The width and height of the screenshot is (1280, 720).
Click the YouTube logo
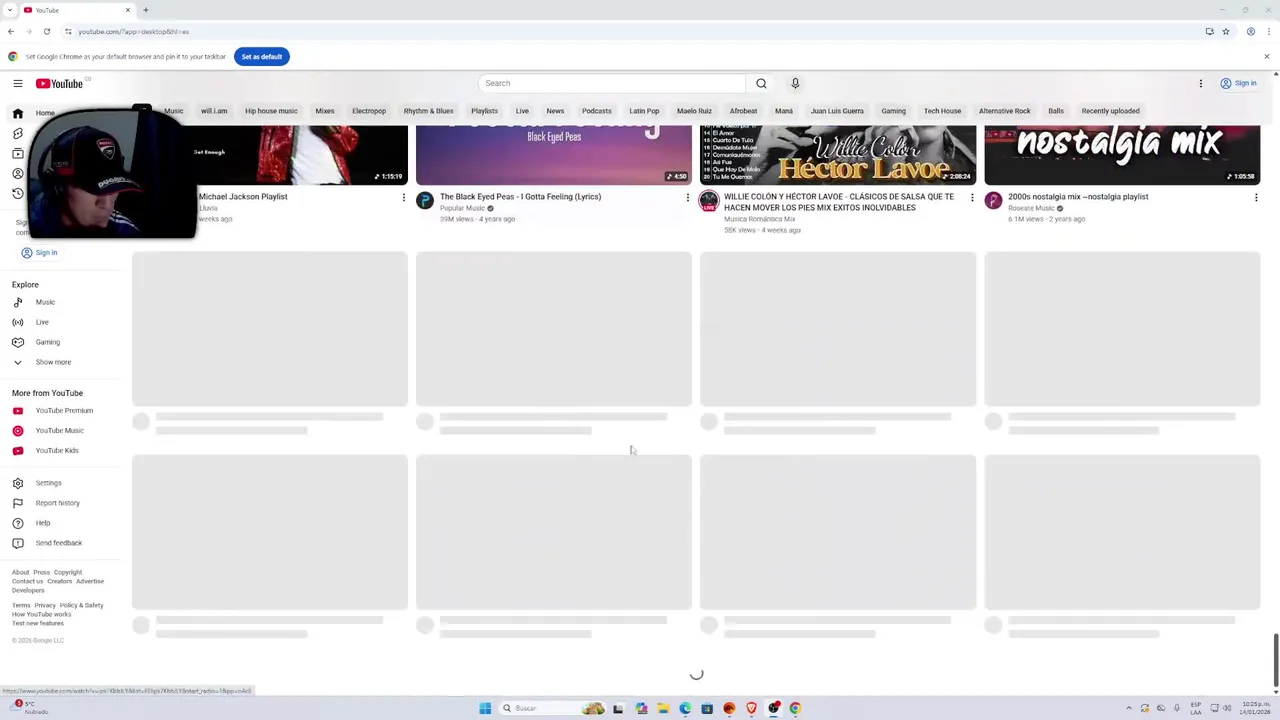[x=60, y=84]
